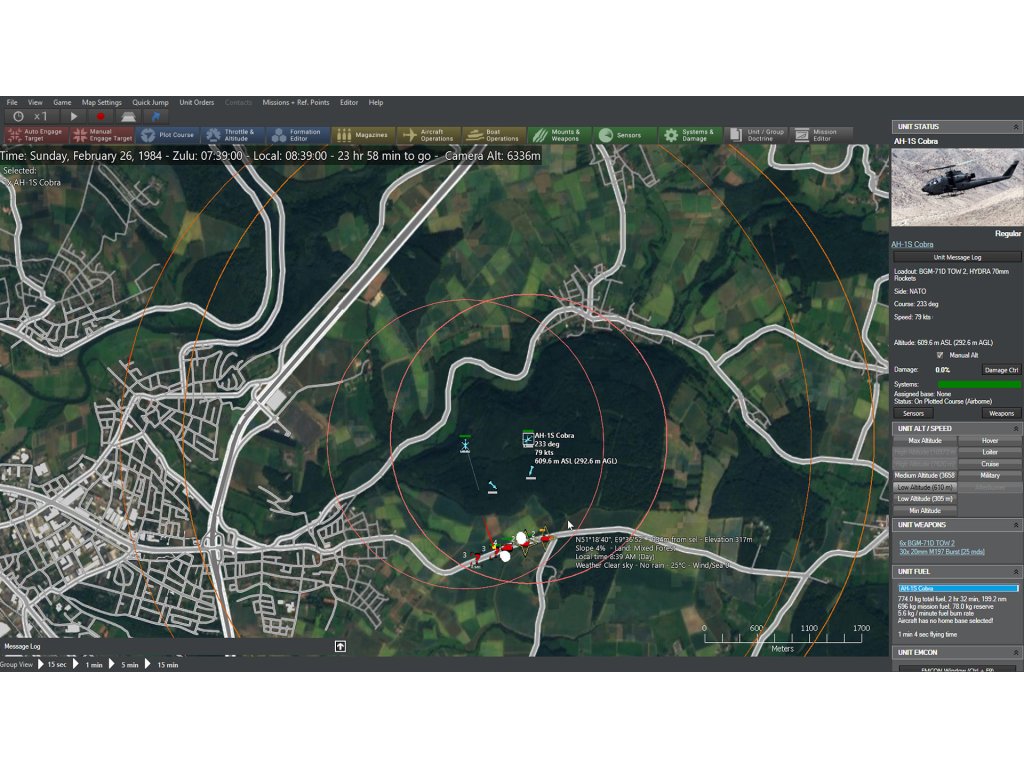
Task: Set throttle to Loiter
Action: pyautogui.click(x=989, y=452)
